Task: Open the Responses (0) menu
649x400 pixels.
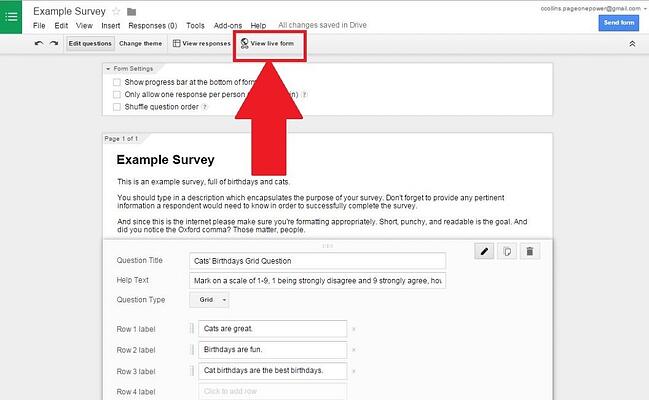Action: tap(153, 26)
